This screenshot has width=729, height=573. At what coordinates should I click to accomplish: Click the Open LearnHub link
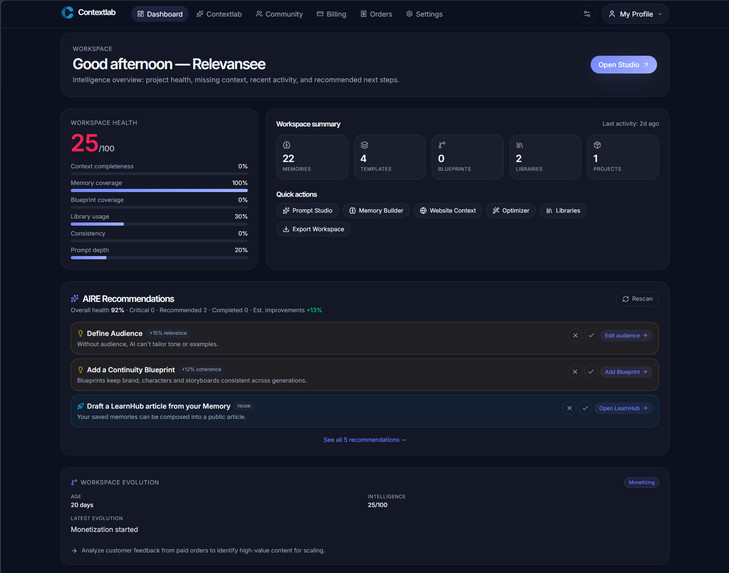623,408
